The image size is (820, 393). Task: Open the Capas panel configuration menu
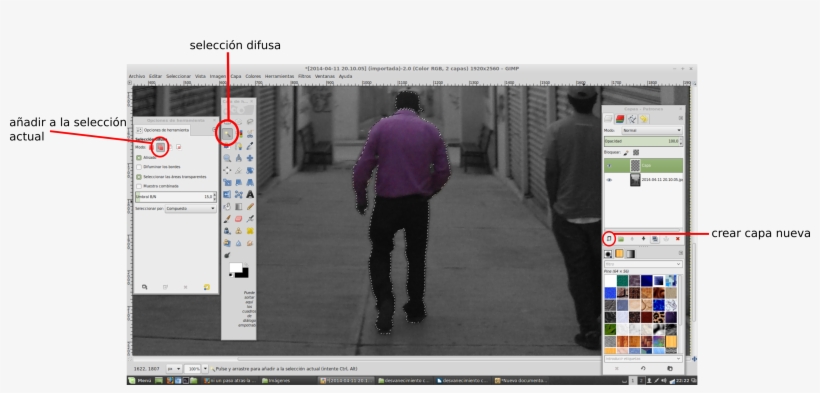tap(680, 119)
